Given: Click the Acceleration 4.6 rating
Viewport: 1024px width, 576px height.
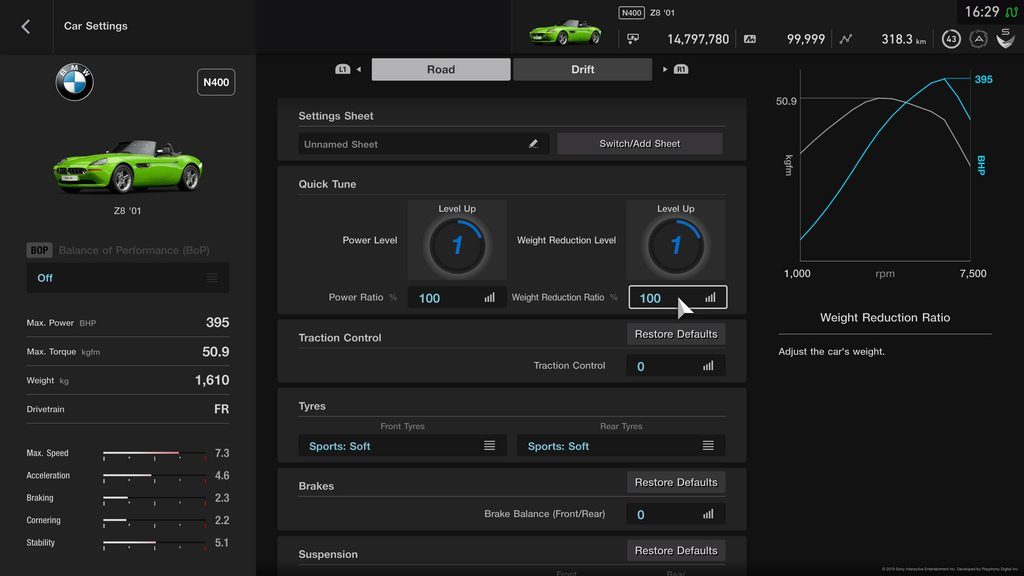Looking at the screenshot, I should tap(222, 475).
